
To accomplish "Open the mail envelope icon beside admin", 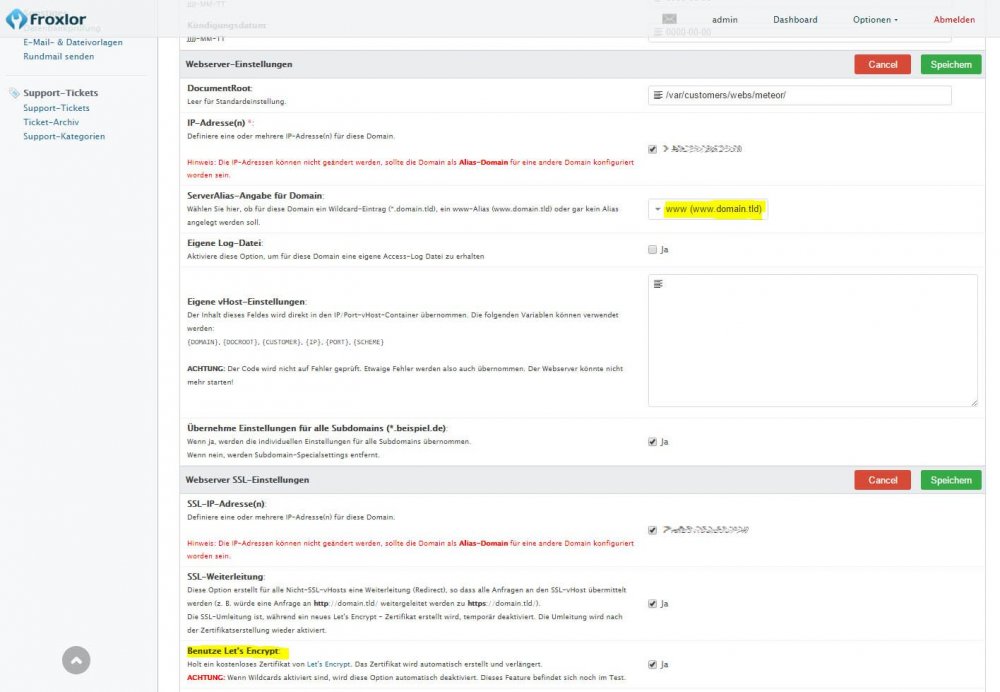I will point(669,19).
